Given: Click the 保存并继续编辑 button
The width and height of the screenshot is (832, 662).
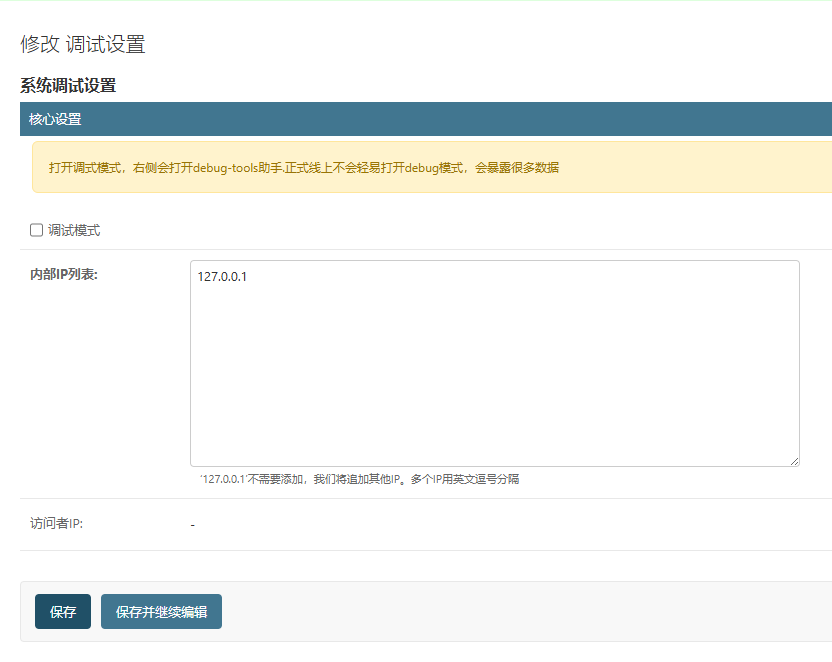Looking at the screenshot, I should click(x=161, y=612).
